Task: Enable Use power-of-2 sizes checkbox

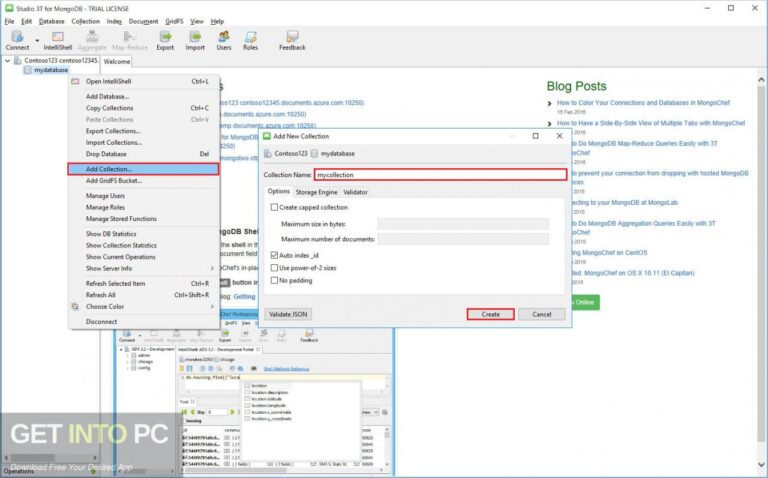Action: (x=274, y=268)
